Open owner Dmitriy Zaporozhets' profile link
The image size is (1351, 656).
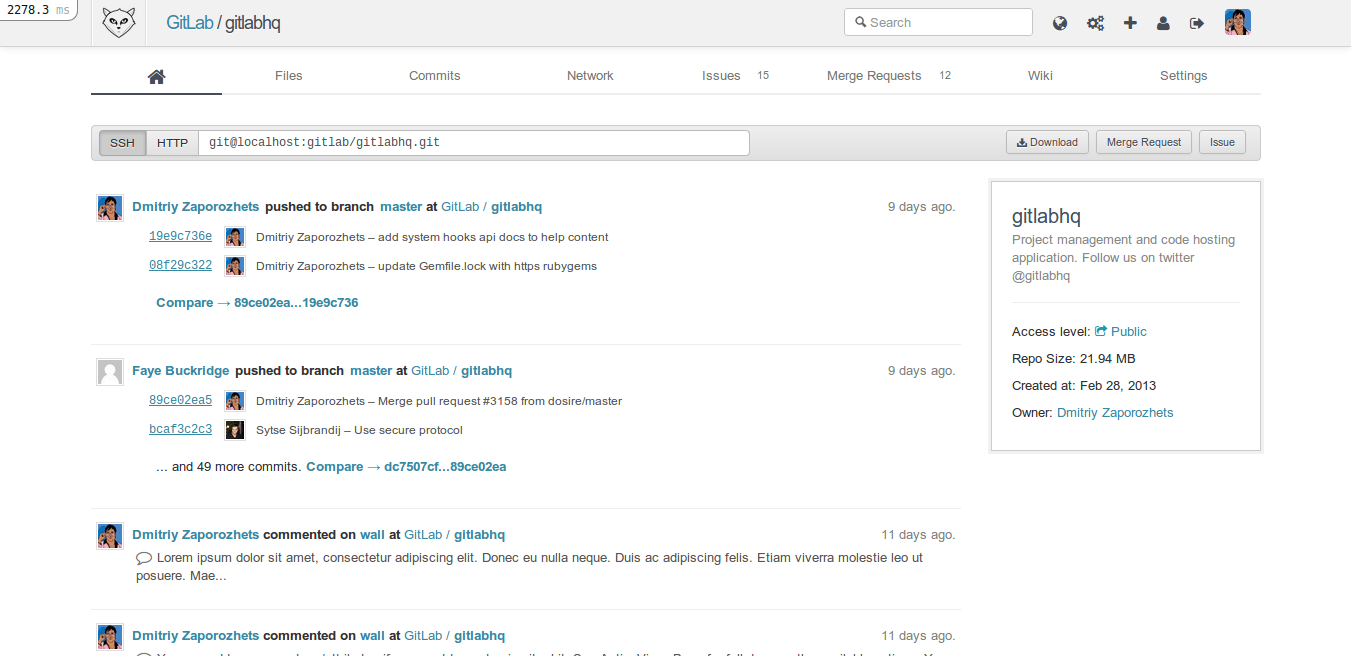click(1115, 412)
